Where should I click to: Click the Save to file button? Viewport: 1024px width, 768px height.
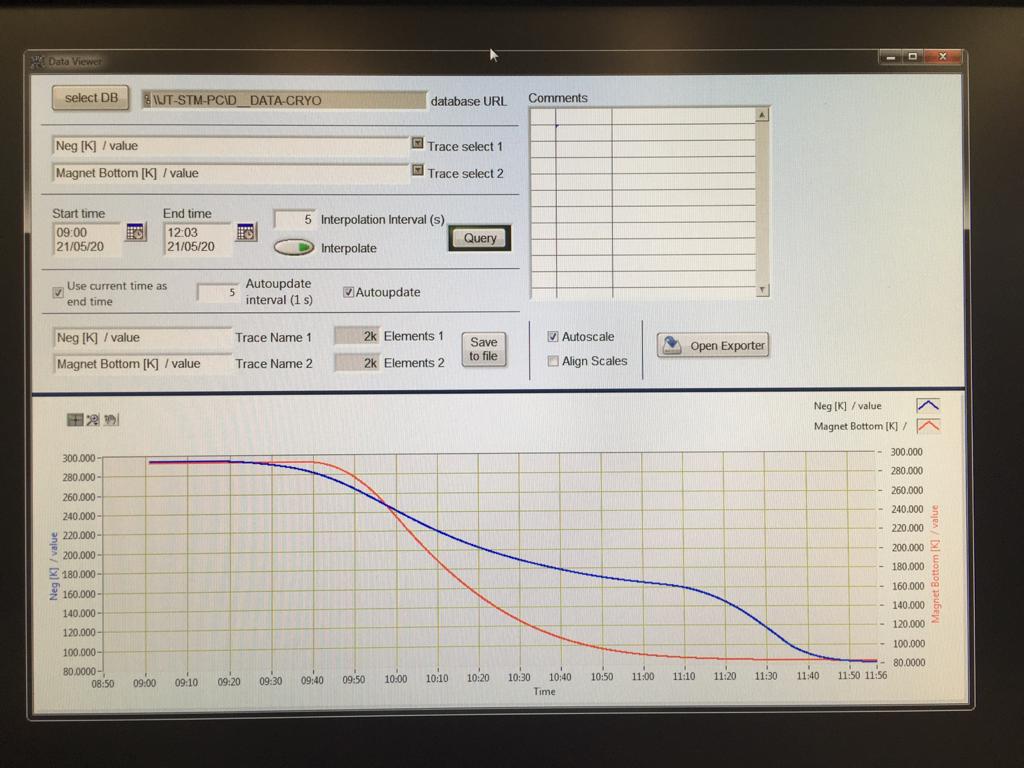click(x=483, y=349)
